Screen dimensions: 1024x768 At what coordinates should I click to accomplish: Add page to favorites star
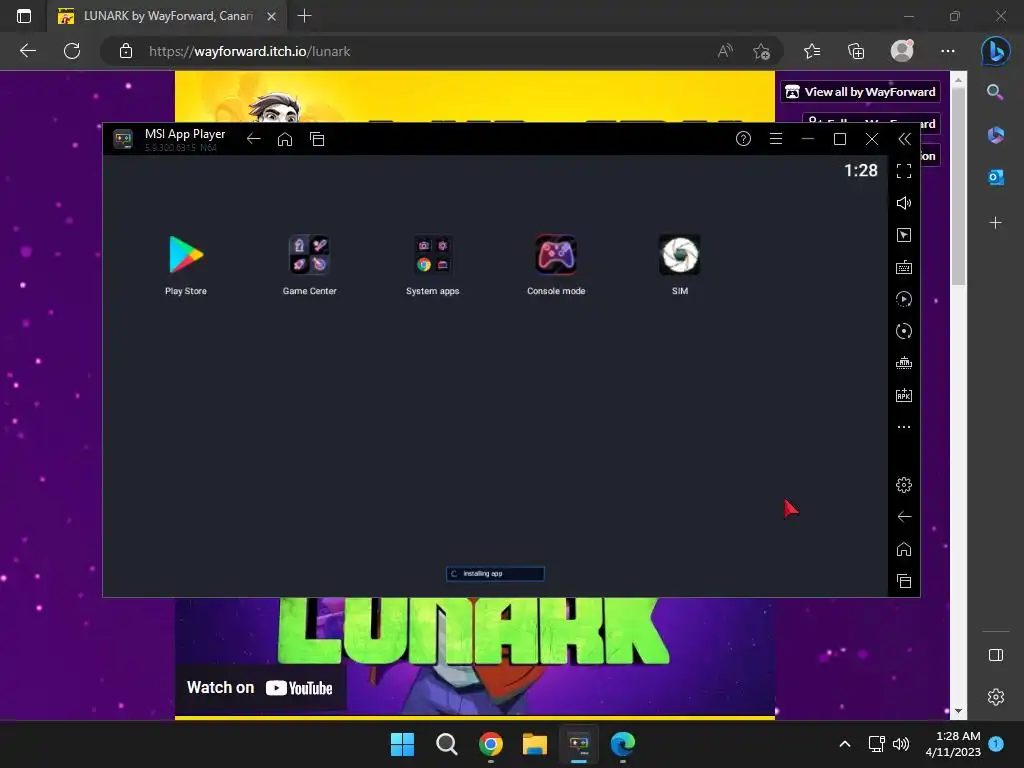click(x=761, y=51)
